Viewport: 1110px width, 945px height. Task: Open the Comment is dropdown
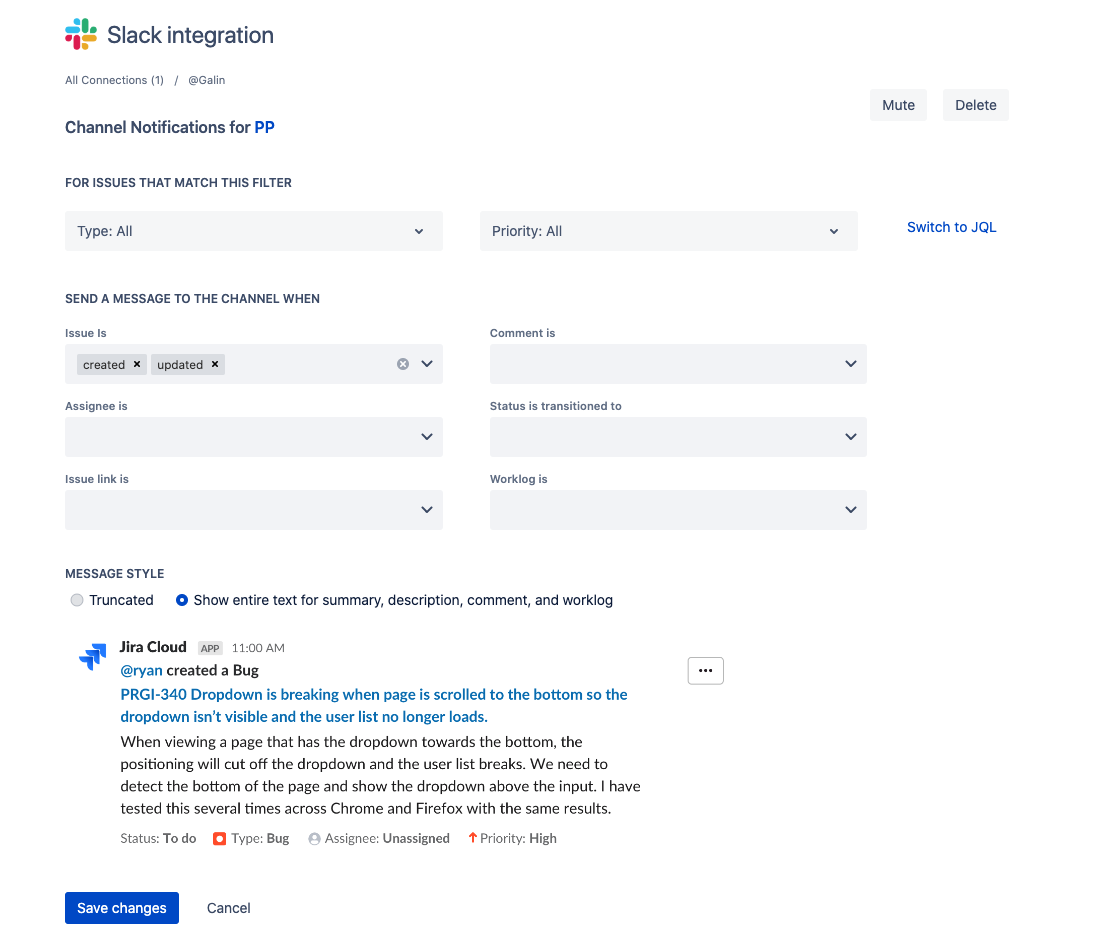click(678, 364)
